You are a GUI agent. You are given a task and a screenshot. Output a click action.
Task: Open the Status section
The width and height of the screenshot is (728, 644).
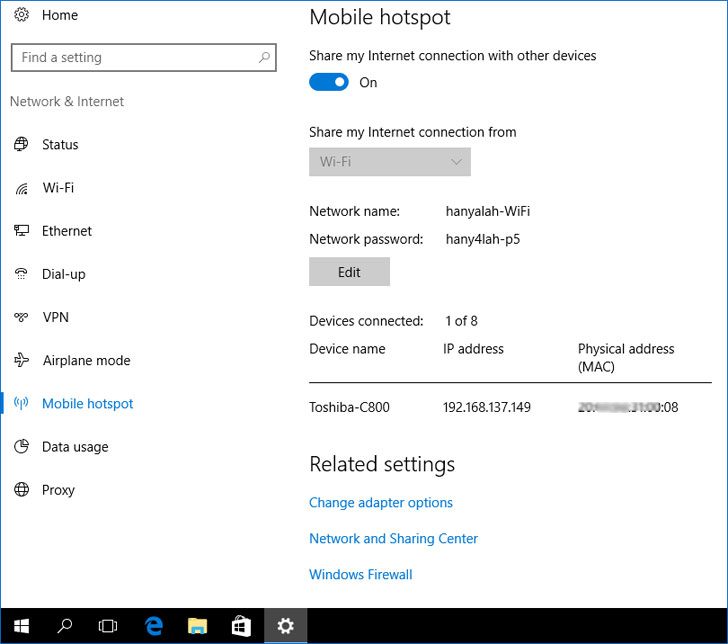click(x=60, y=144)
